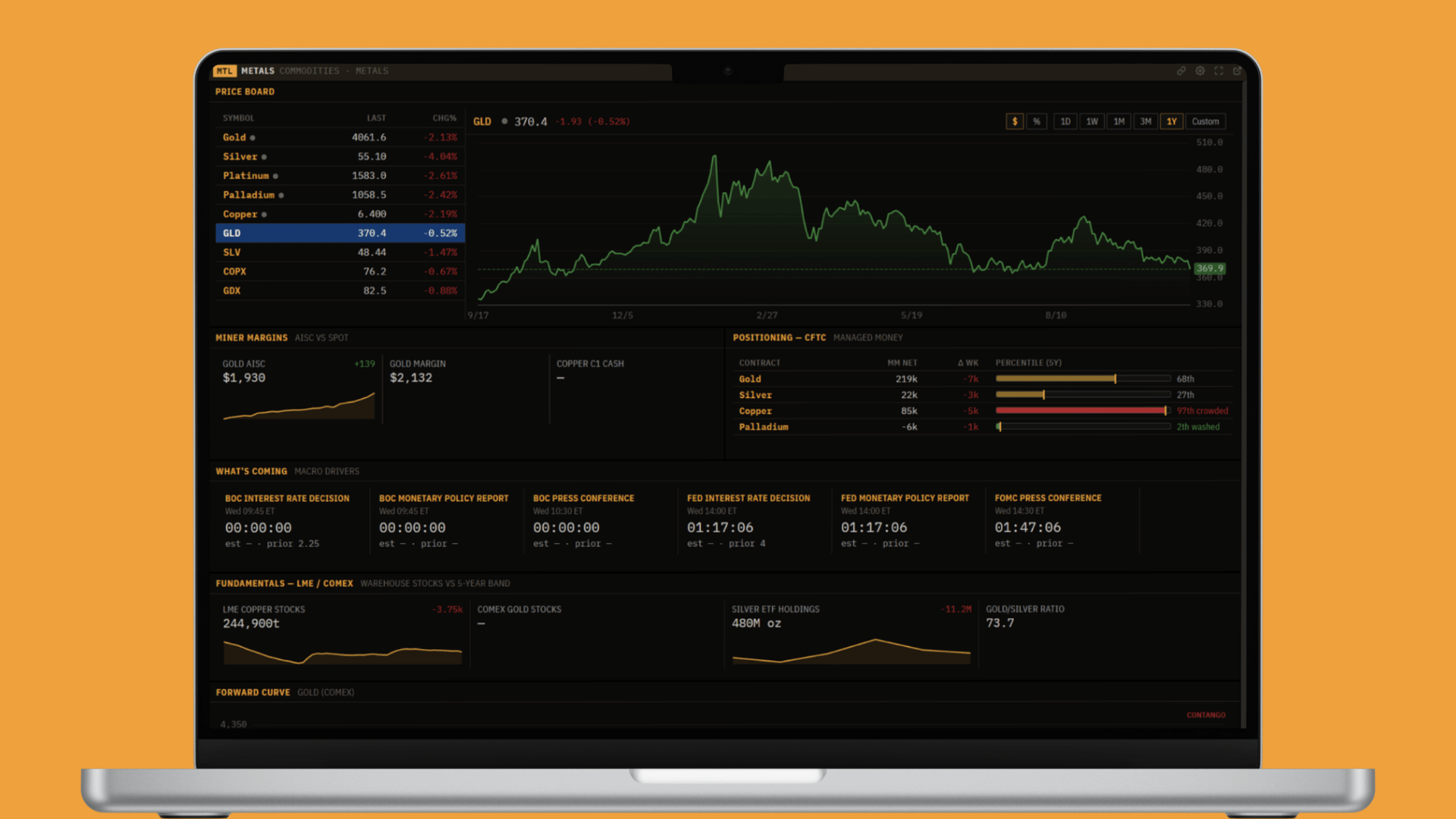
Task: Select the Platinum row in price board
Action: point(340,175)
